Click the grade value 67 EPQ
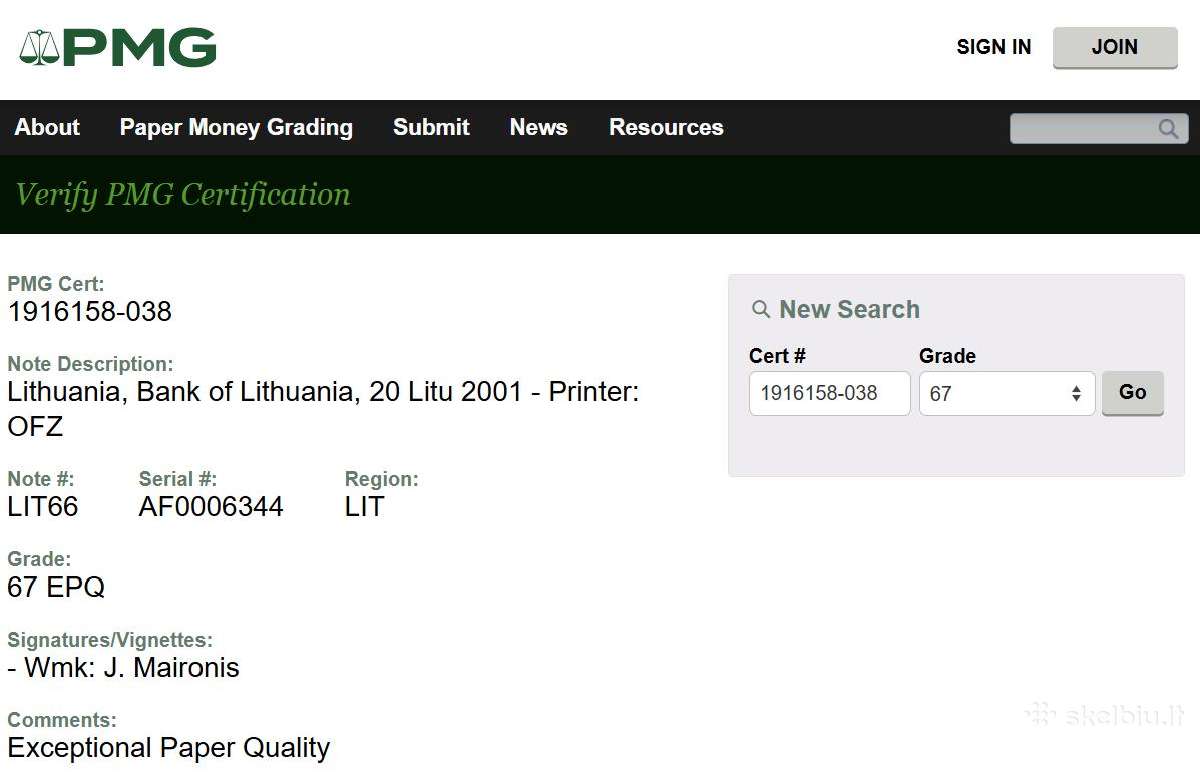1200x774 pixels. coord(56,587)
